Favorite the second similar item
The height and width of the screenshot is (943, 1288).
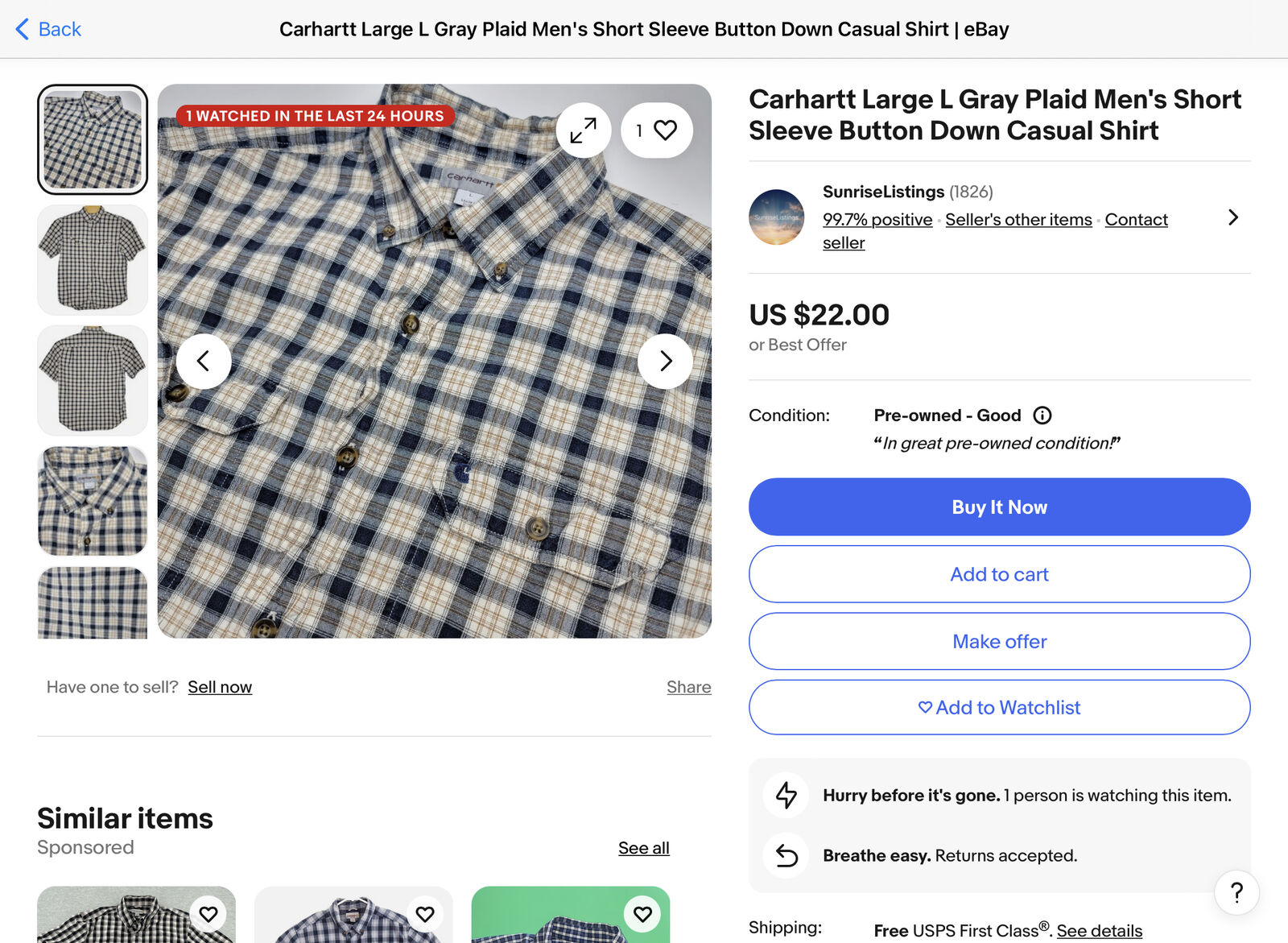[x=425, y=914]
